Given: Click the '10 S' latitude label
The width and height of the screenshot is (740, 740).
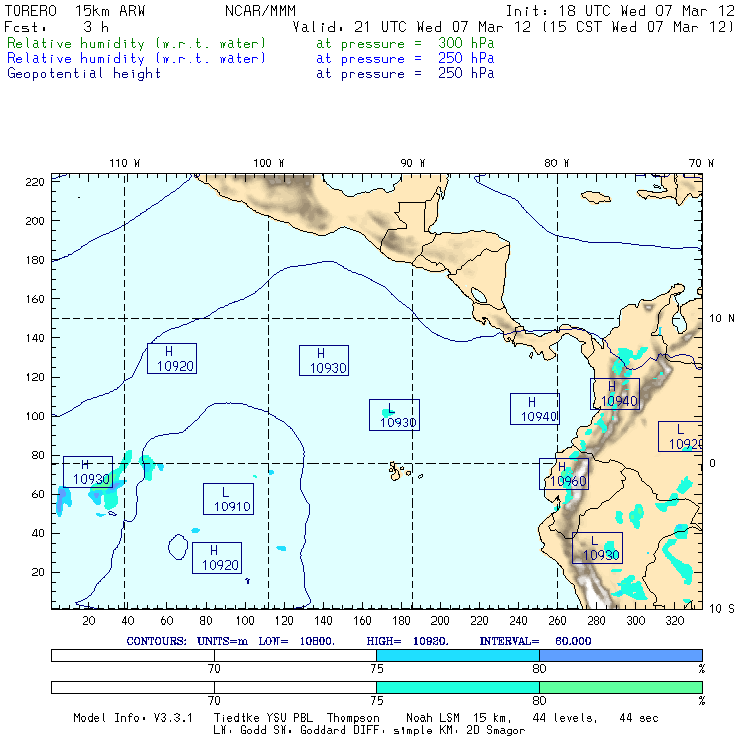Looking at the screenshot, I should 722,609.
